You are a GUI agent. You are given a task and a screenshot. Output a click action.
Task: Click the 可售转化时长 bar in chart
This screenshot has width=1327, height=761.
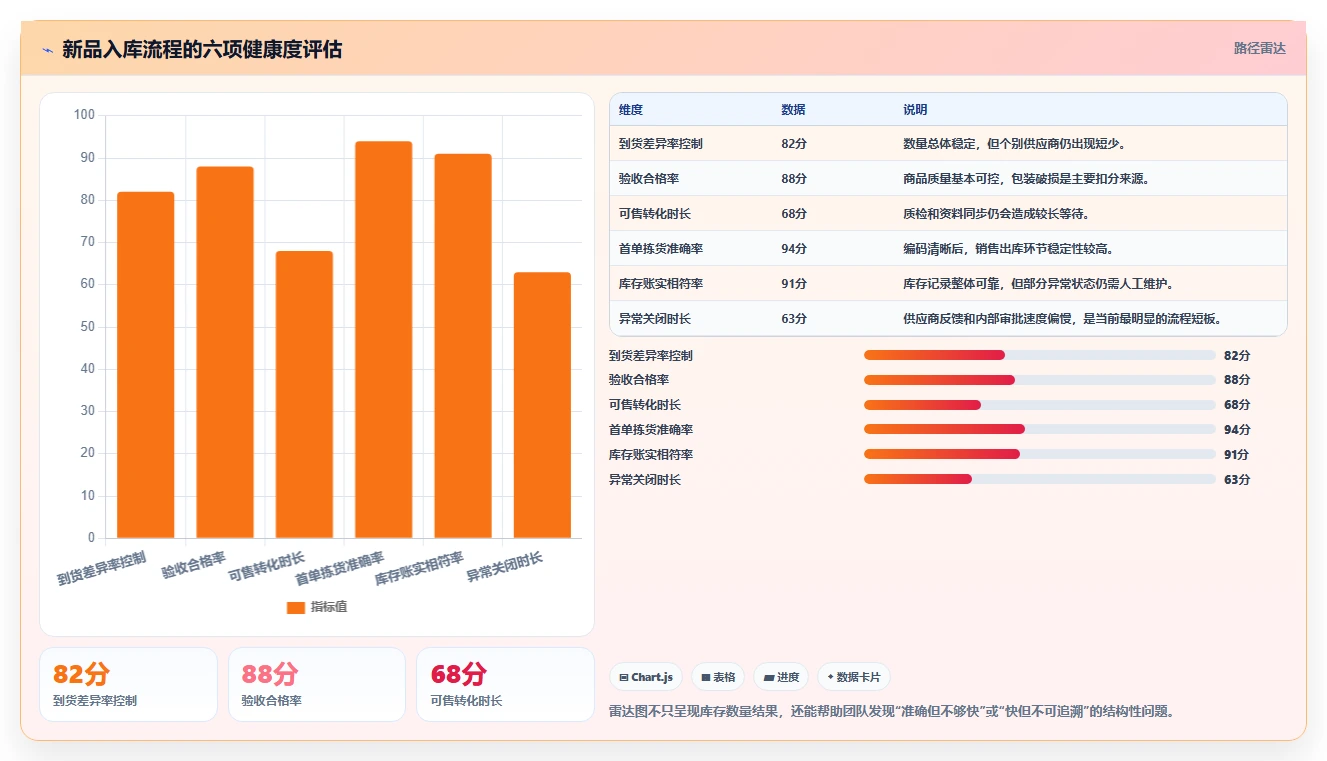(x=304, y=394)
